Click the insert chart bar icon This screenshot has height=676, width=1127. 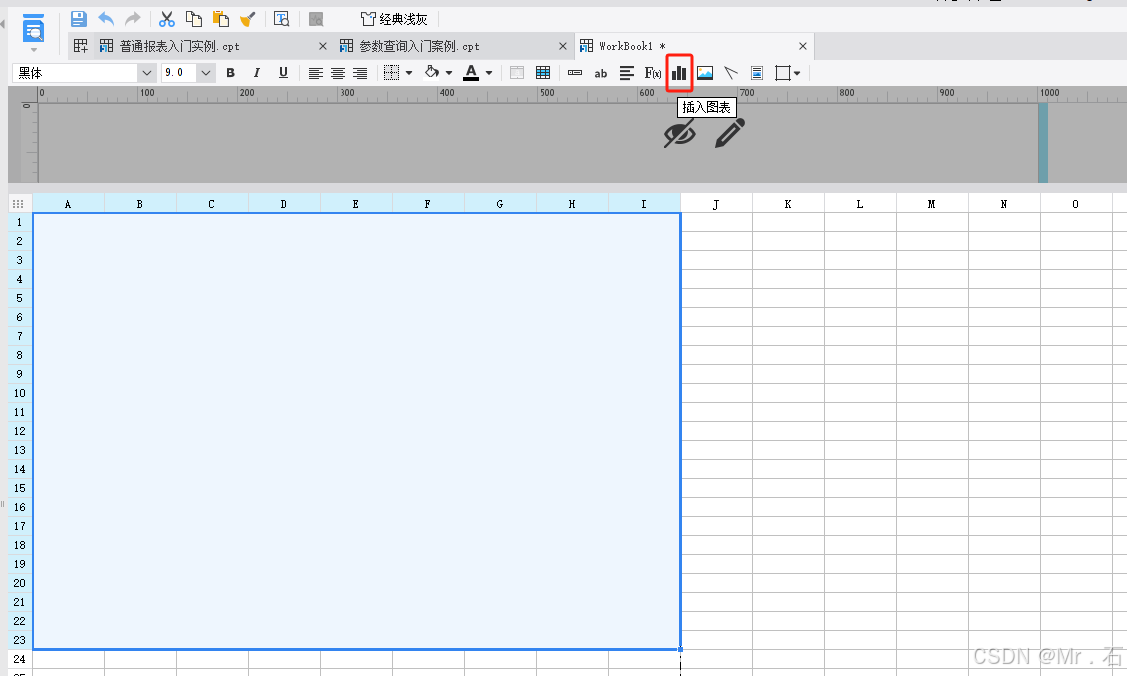point(679,73)
